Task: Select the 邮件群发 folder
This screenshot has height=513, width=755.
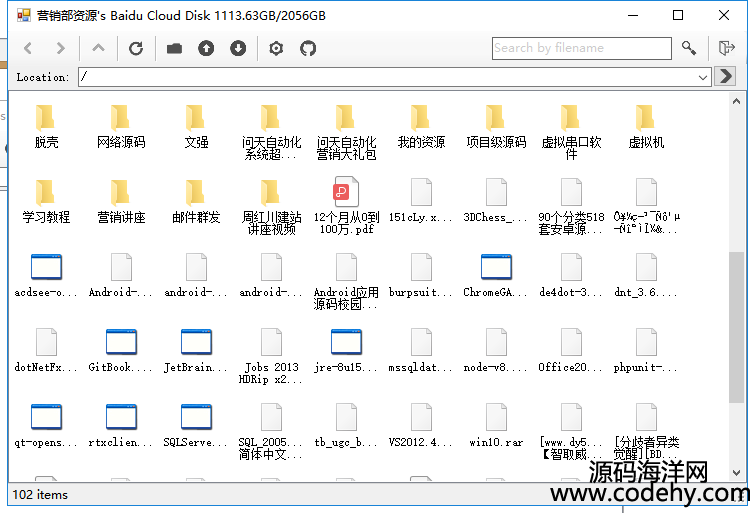Action: [196, 201]
